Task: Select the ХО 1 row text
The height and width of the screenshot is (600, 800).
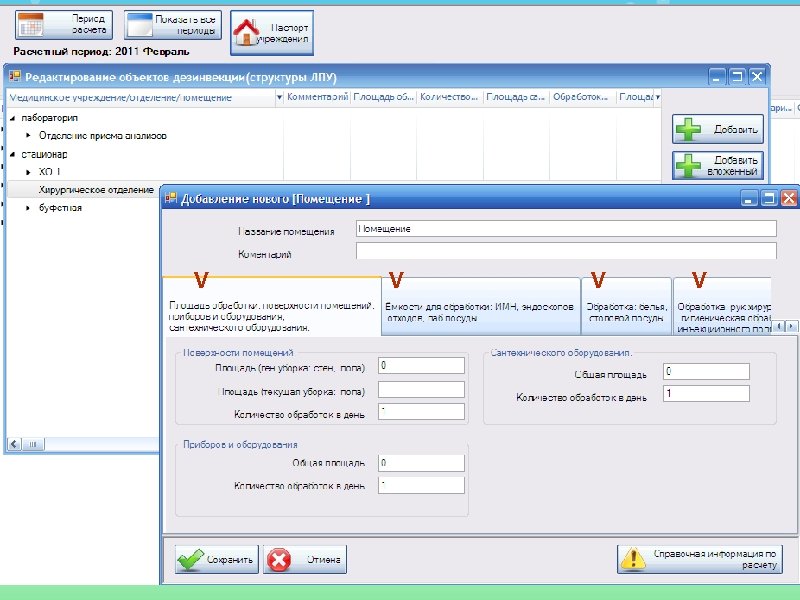Action: click(49, 172)
